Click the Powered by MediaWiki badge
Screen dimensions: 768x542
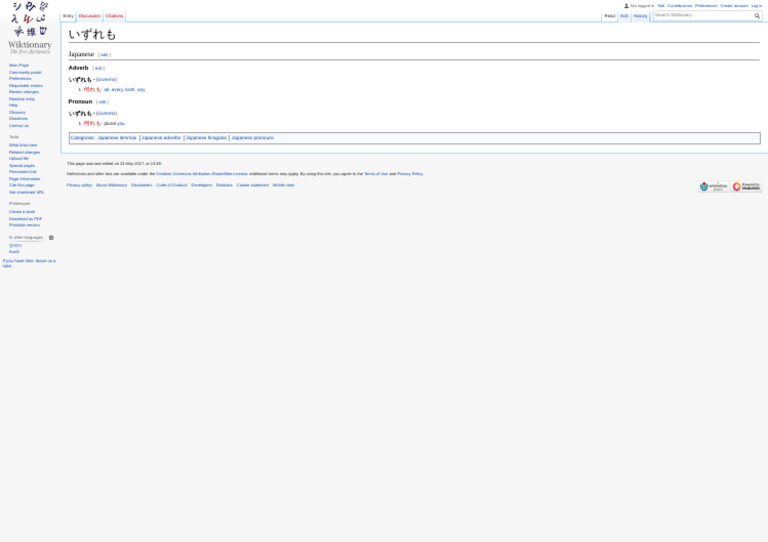click(746, 187)
